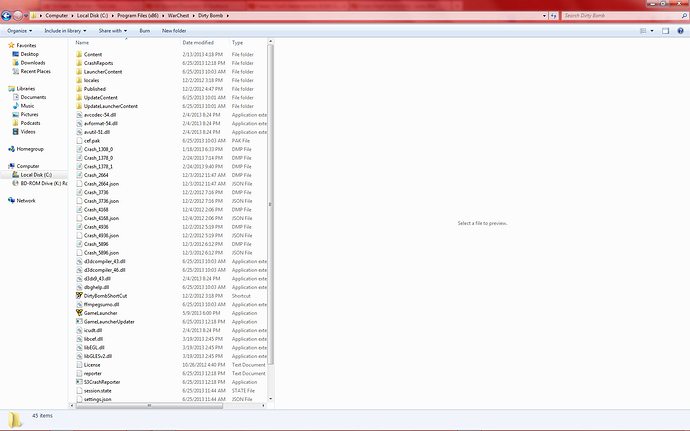Image resolution: width=690 pixels, height=431 pixels.
Task: Open the Organize dropdown menu
Action: tap(19, 31)
